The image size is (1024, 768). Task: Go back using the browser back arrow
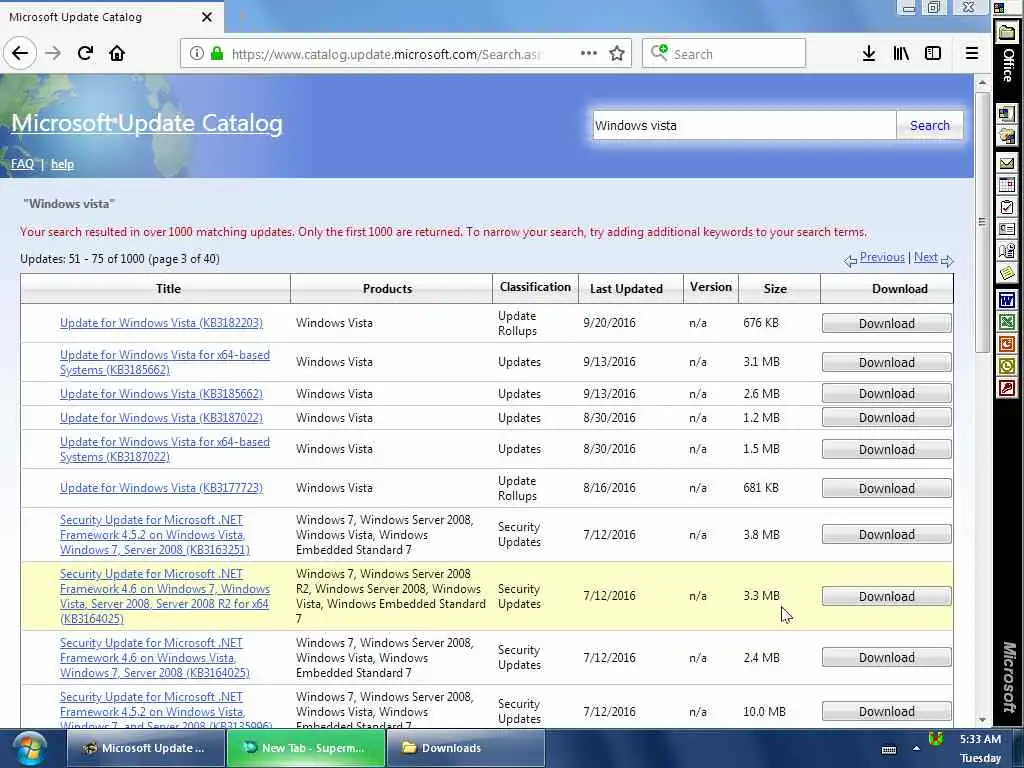(x=20, y=53)
